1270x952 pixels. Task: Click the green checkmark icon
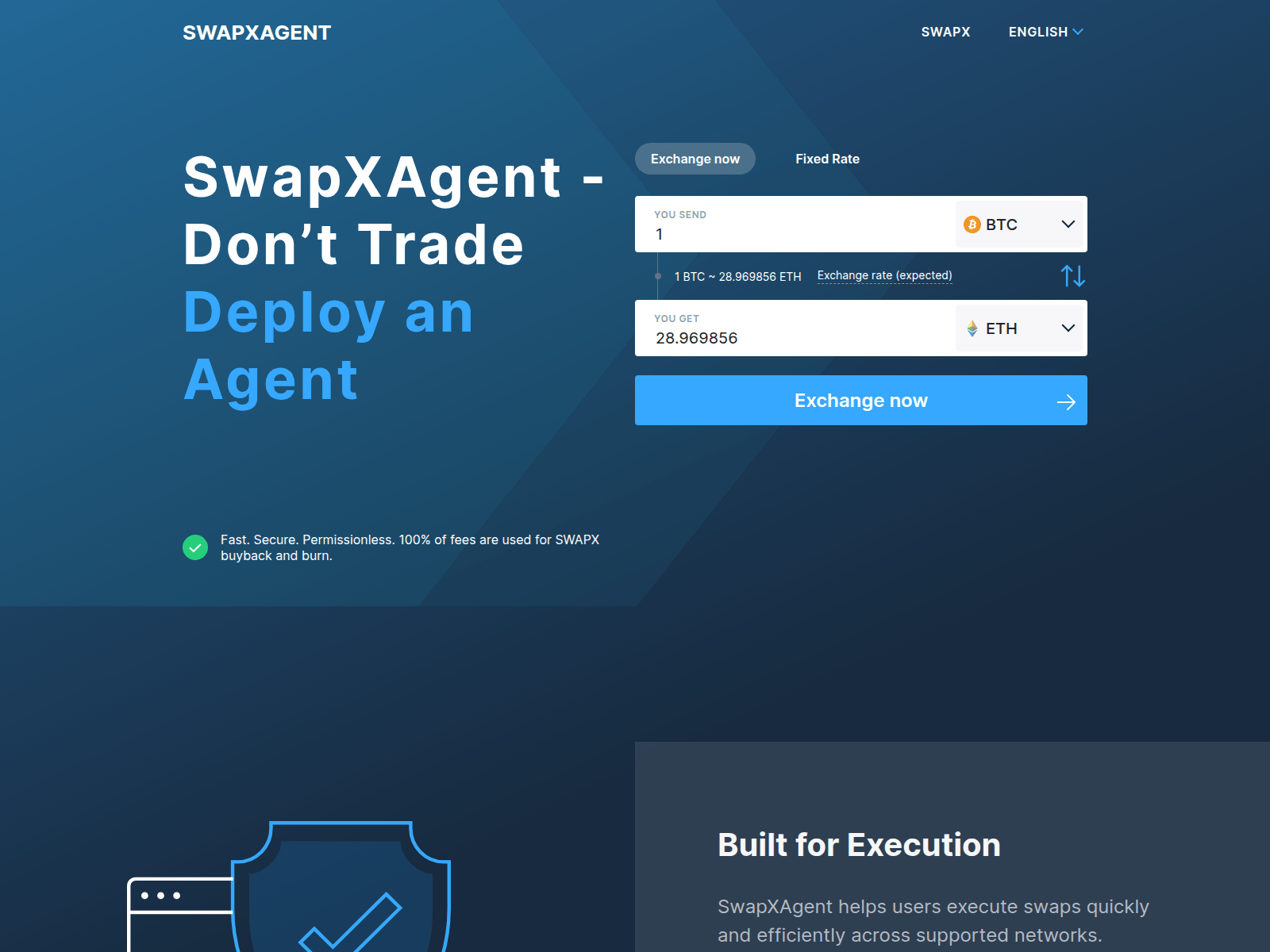pos(195,547)
